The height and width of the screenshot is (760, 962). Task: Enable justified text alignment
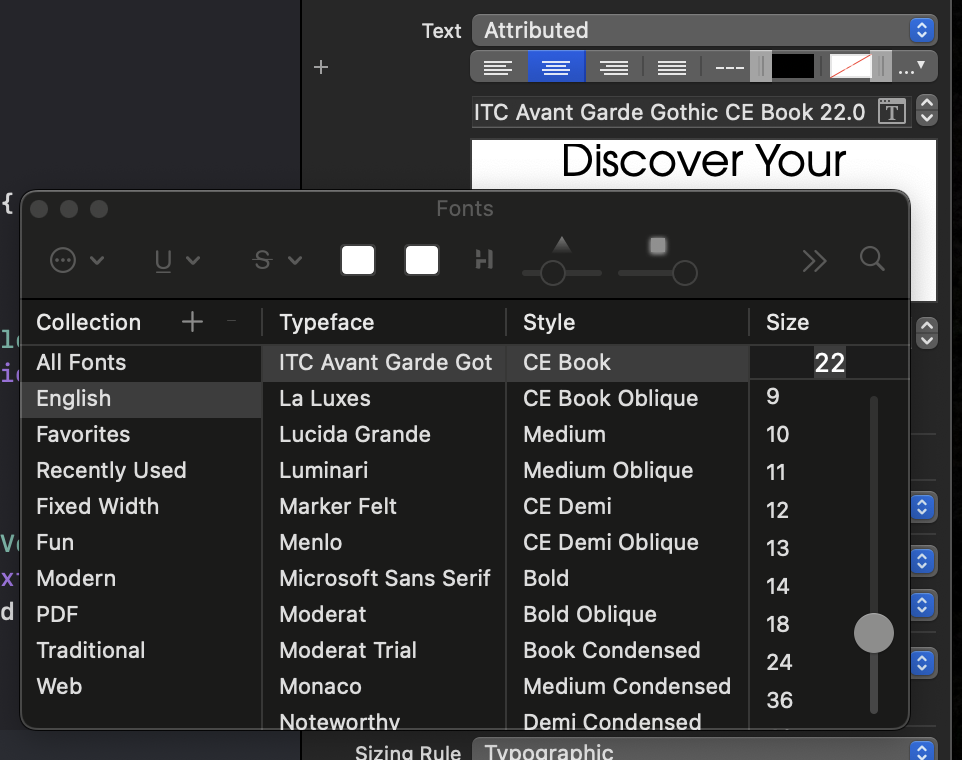click(671, 67)
